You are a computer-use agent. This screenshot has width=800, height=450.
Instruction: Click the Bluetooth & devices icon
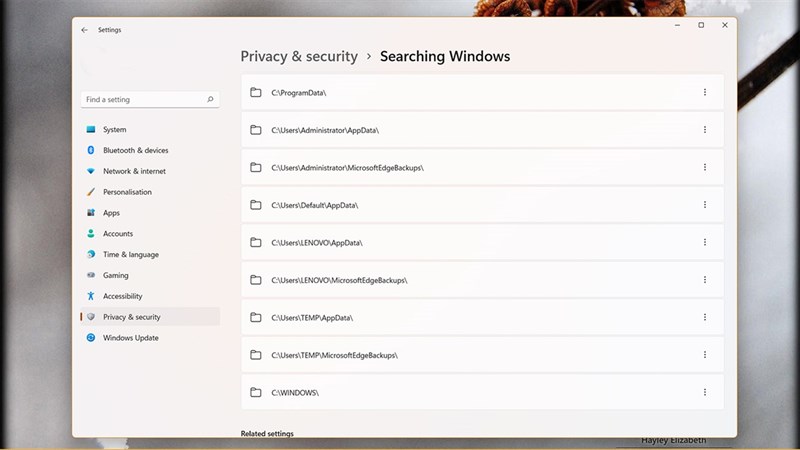point(91,150)
